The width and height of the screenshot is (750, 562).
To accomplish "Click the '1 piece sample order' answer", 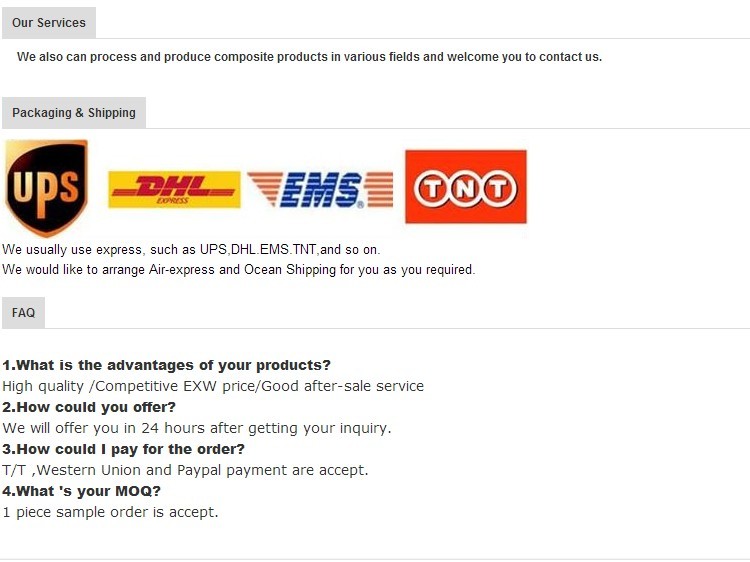I will pyautogui.click(x=110, y=512).
